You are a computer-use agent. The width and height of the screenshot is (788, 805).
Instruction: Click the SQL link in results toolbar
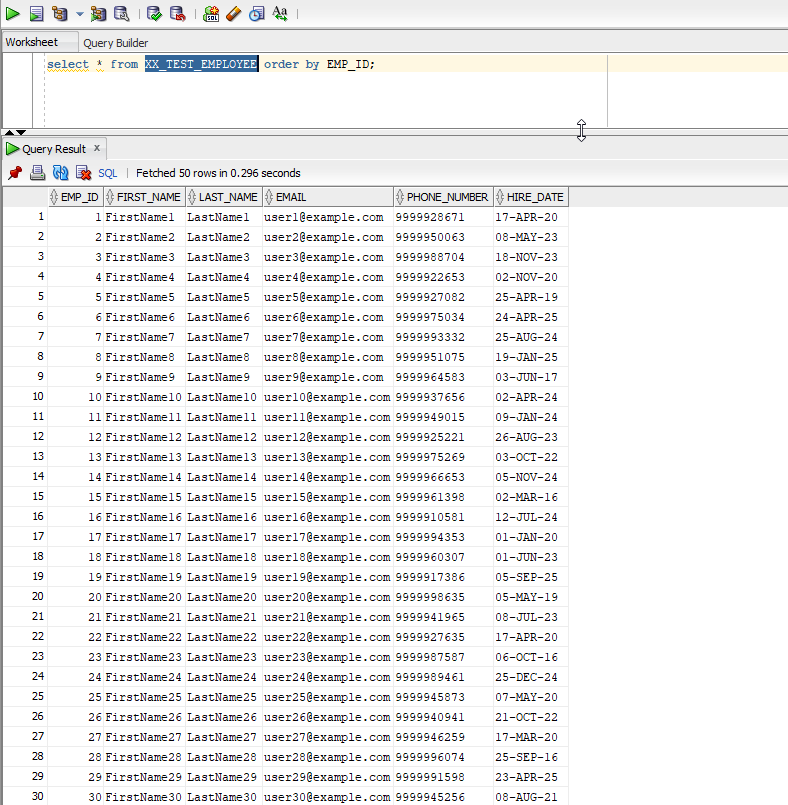pos(107,173)
